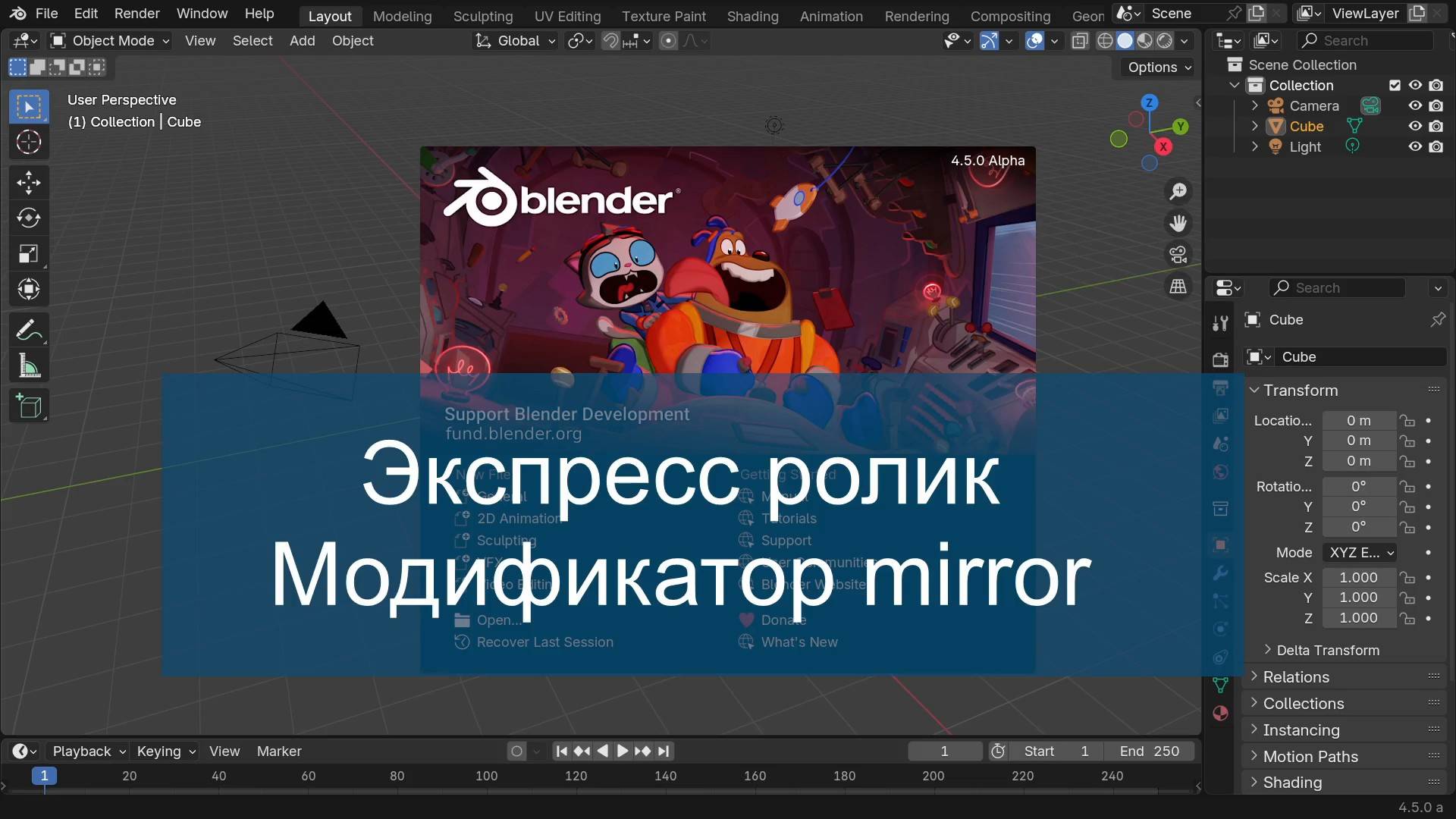This screenshot has height=819, width=1456.
Task: Toggle camera render visibility for Cube
Action: coord(1437,126)
